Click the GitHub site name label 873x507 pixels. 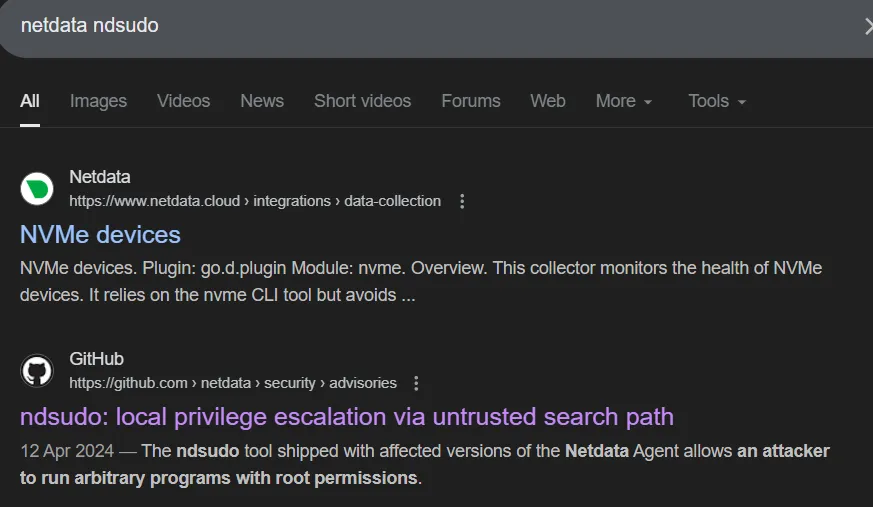pyautogui.click(x=96, y=359)
